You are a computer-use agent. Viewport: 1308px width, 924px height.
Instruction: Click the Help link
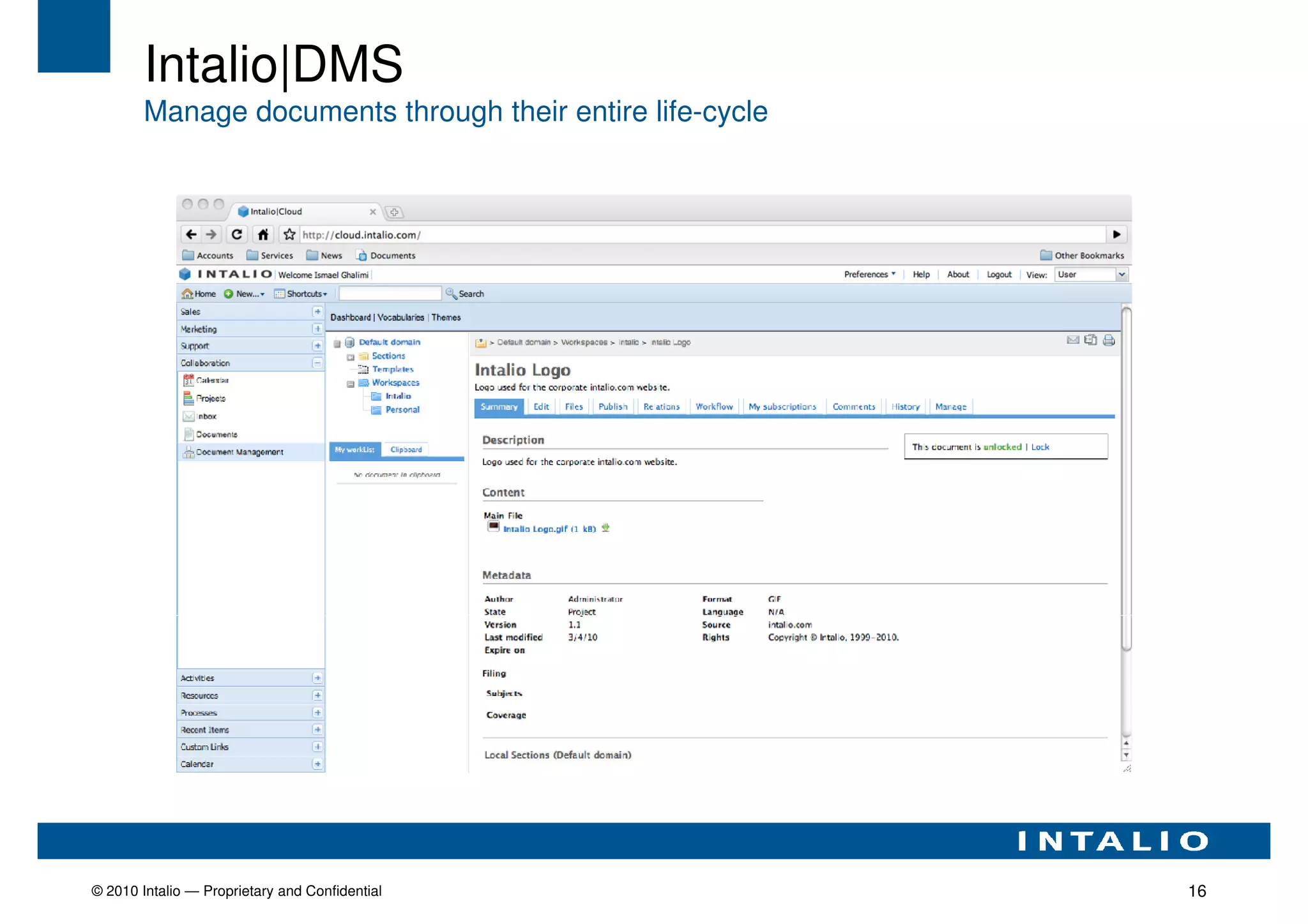pyautogui.click(x=921, y=275)
